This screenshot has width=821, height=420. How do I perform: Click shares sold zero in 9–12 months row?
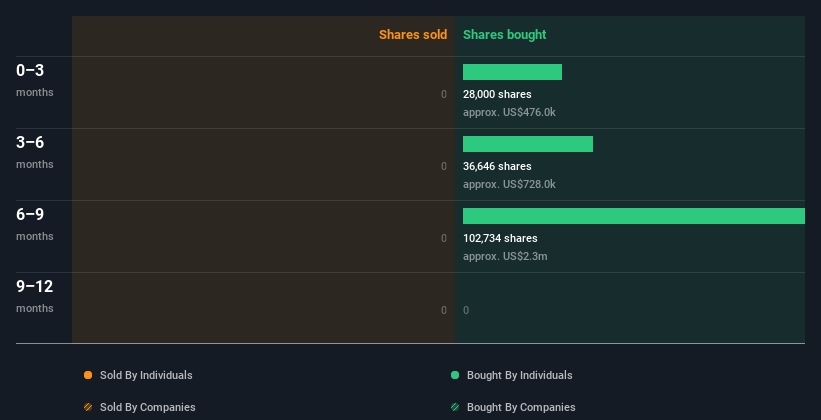point(444,310)
